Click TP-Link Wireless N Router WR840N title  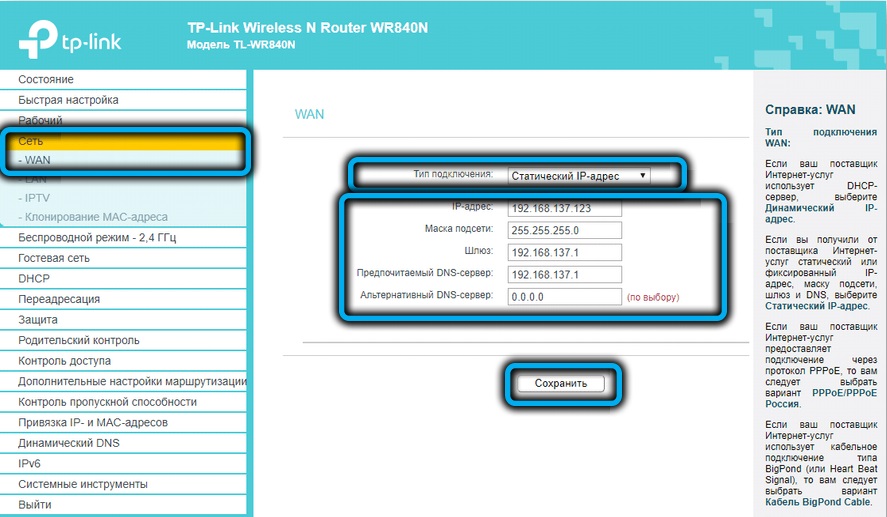308,28
